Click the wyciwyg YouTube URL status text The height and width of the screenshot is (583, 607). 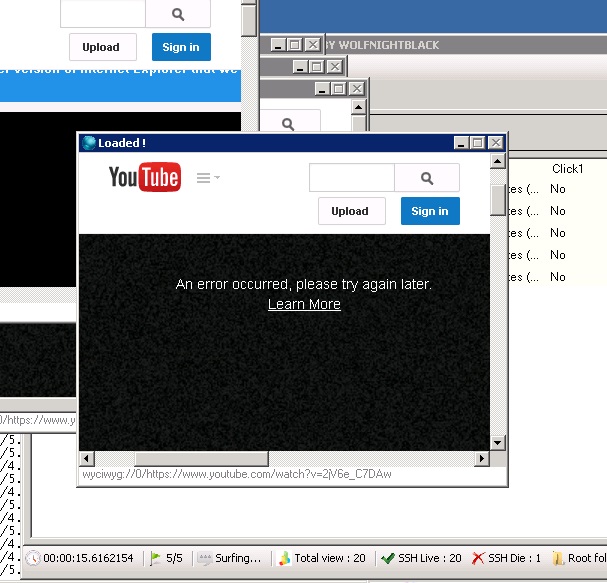pos(237,474)
